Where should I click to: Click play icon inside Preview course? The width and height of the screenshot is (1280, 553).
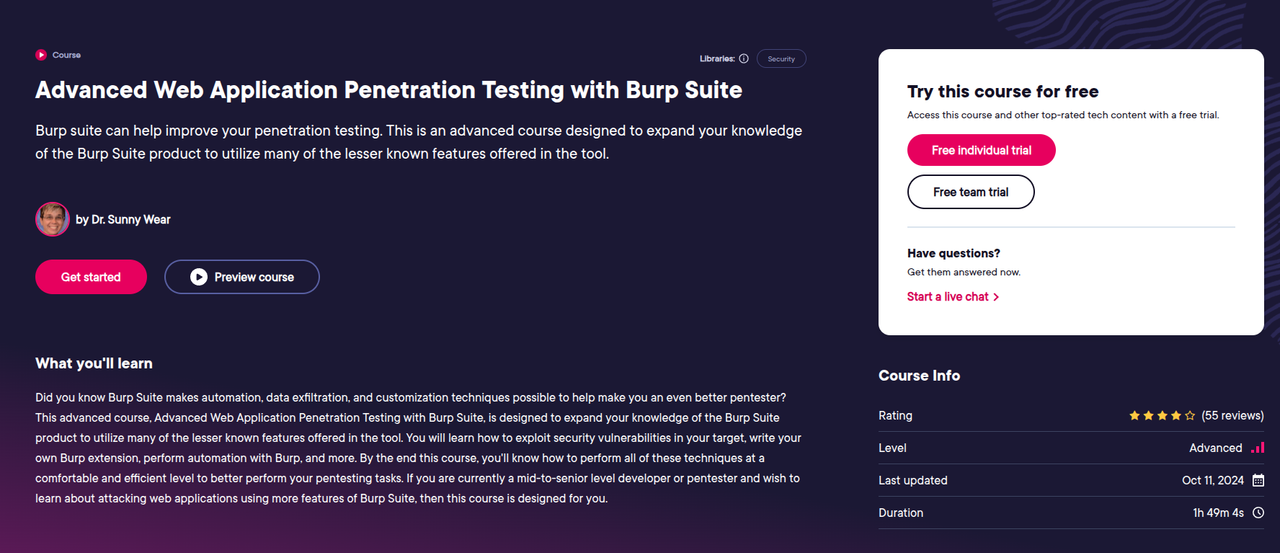click(199, 277)
